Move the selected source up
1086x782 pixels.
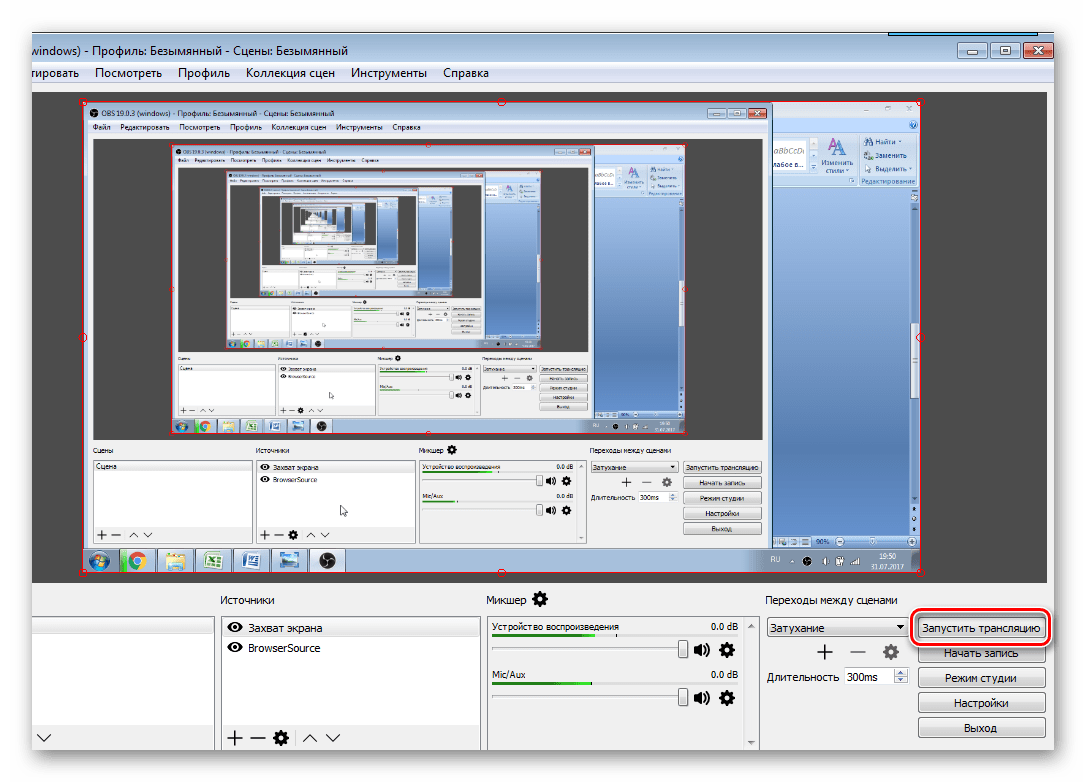310,738
